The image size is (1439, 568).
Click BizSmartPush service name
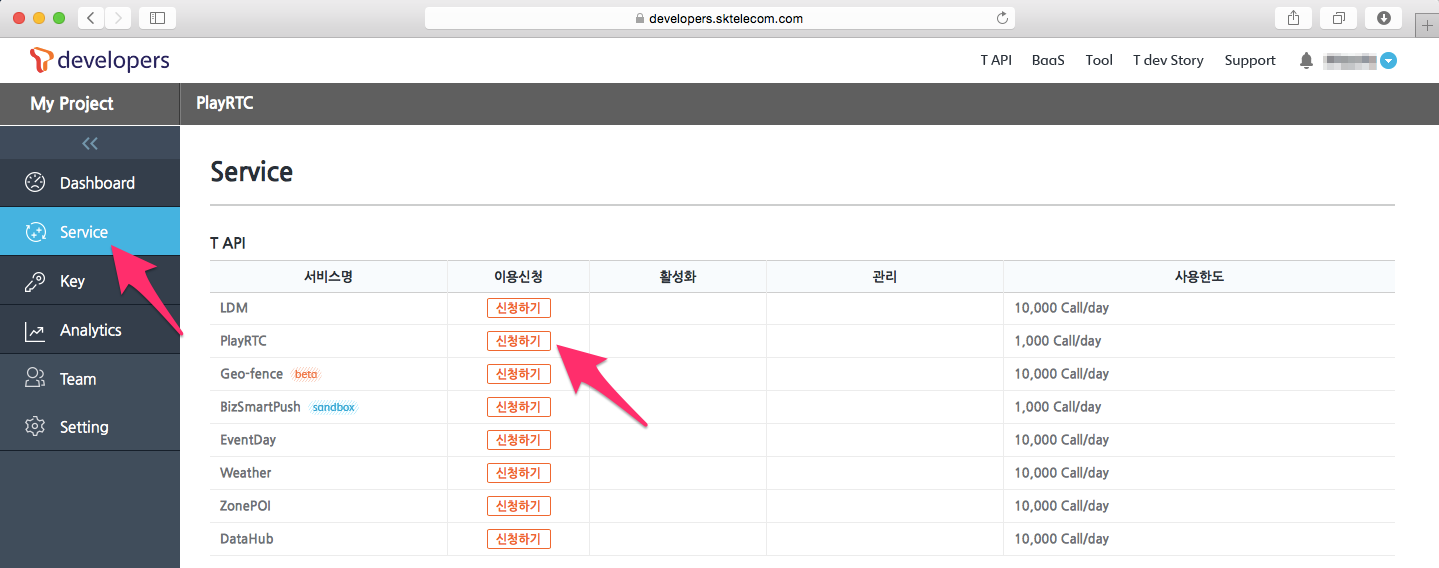pyautogui.click(x=260, y=407)
